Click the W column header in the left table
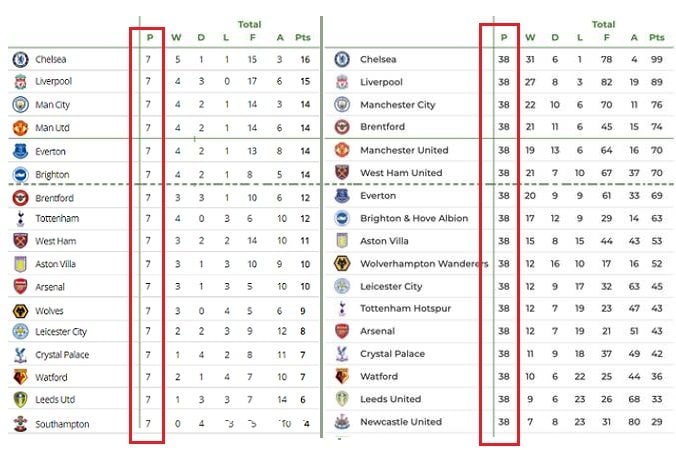676x450 pixels. click(176, 38)
